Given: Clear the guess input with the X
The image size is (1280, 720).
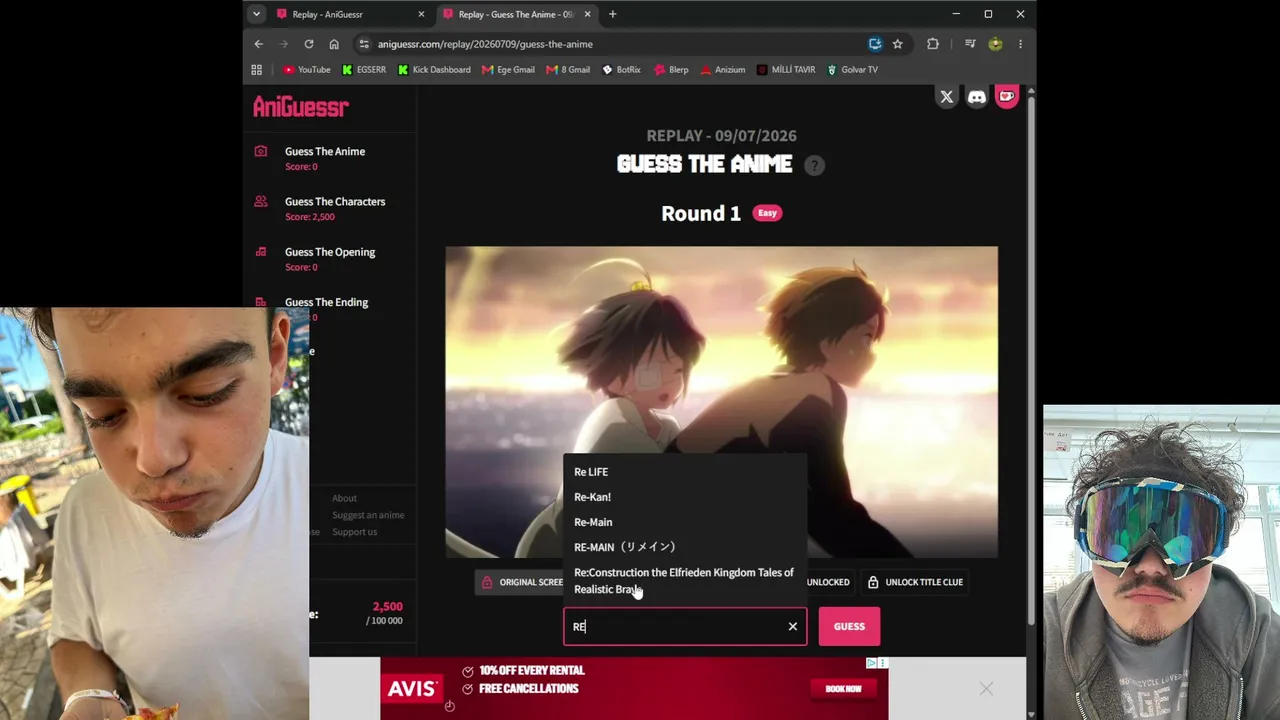Looking at the screenshot, I should [793, 627].
